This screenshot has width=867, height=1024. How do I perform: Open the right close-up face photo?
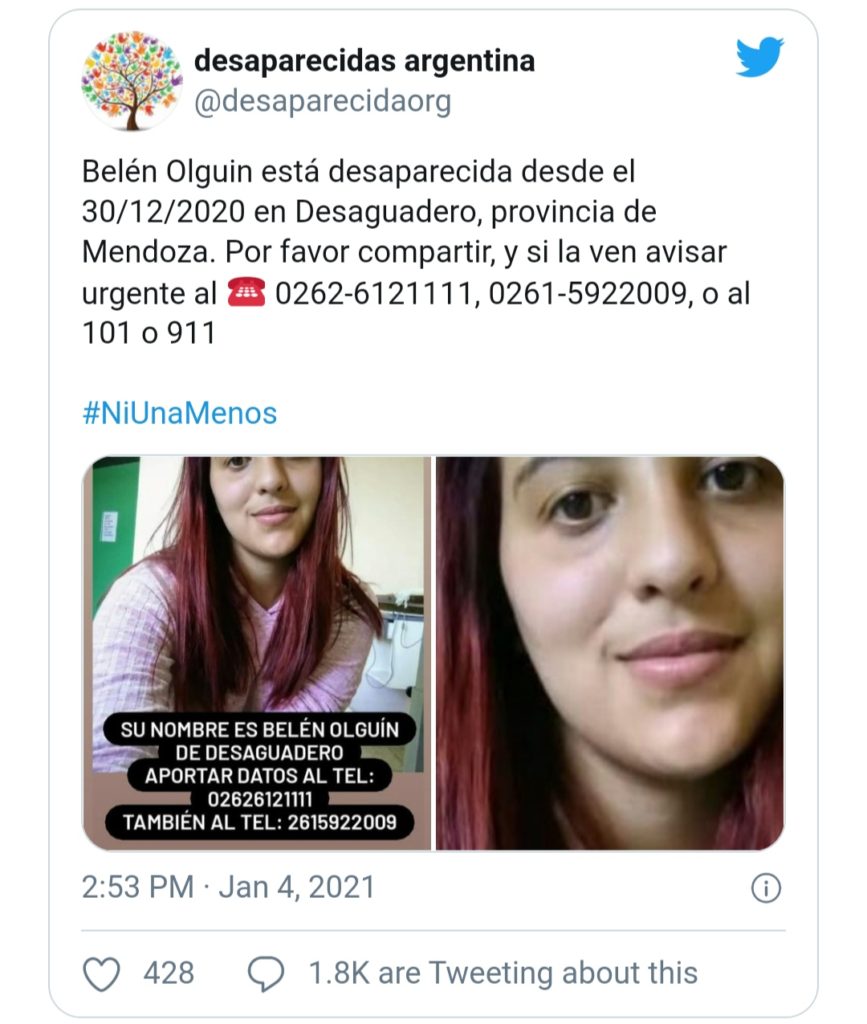[x=610, y=653]
